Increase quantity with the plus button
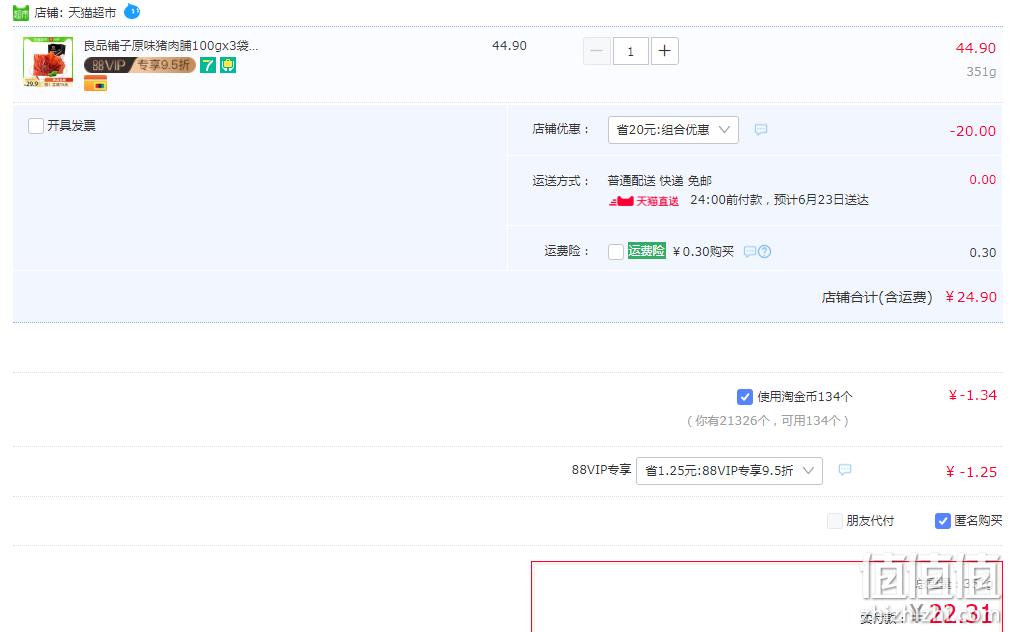The image size is (1010, 632). coord(665,51)
